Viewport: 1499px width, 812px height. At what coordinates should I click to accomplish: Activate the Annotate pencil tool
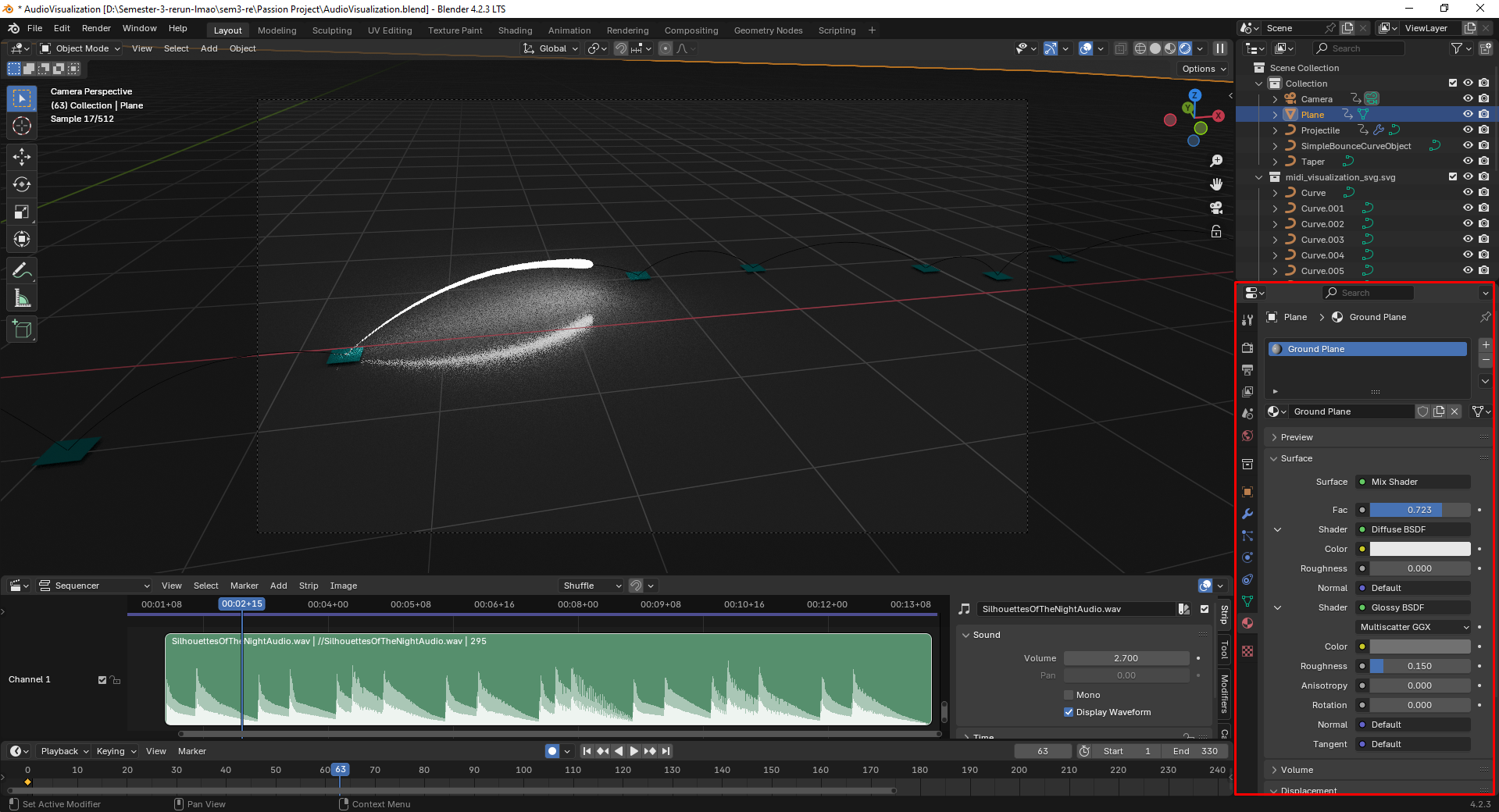coord(22,271)
